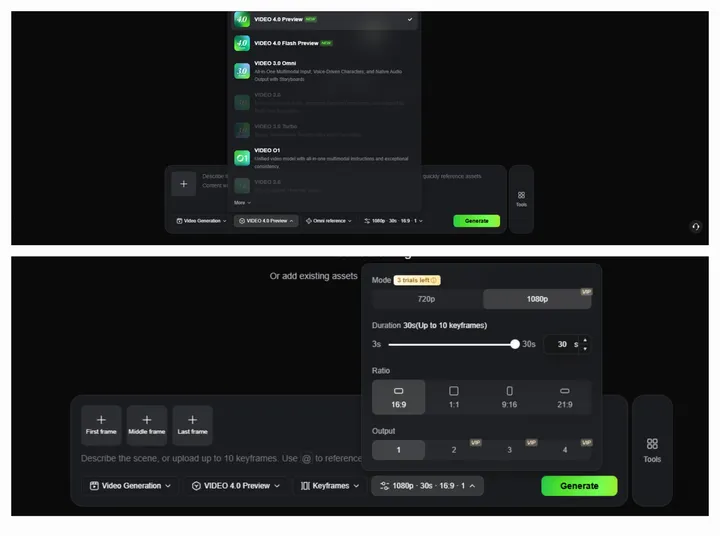
Task: Set Output count to 1
Action: [x=399, y=450]
